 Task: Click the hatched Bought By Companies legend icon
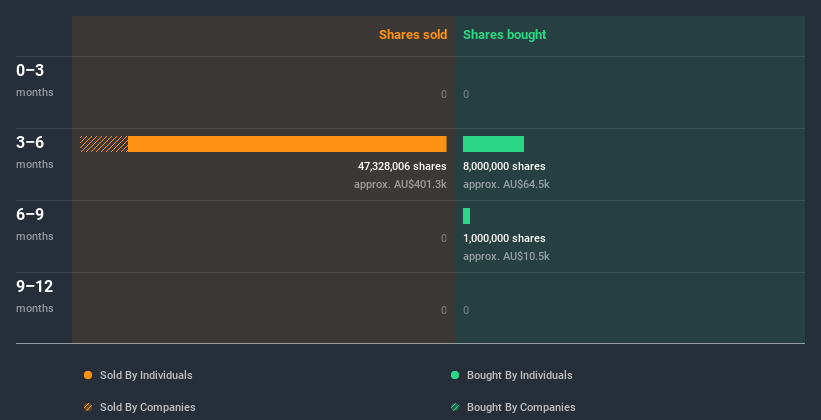coord(455,407)
